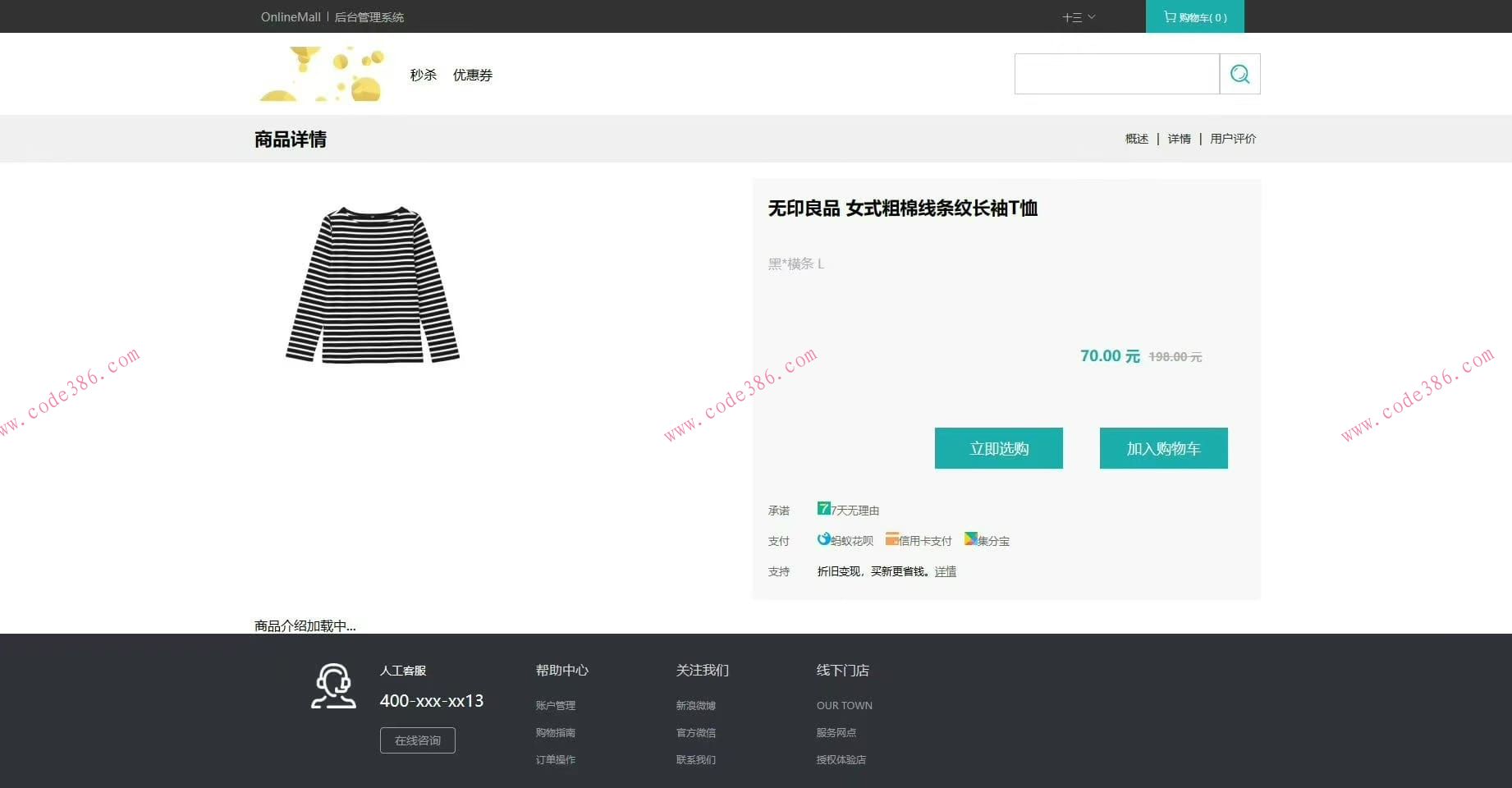
Task: Select the 信用卡支付 payment icon
Action: [x=892, y=539]
